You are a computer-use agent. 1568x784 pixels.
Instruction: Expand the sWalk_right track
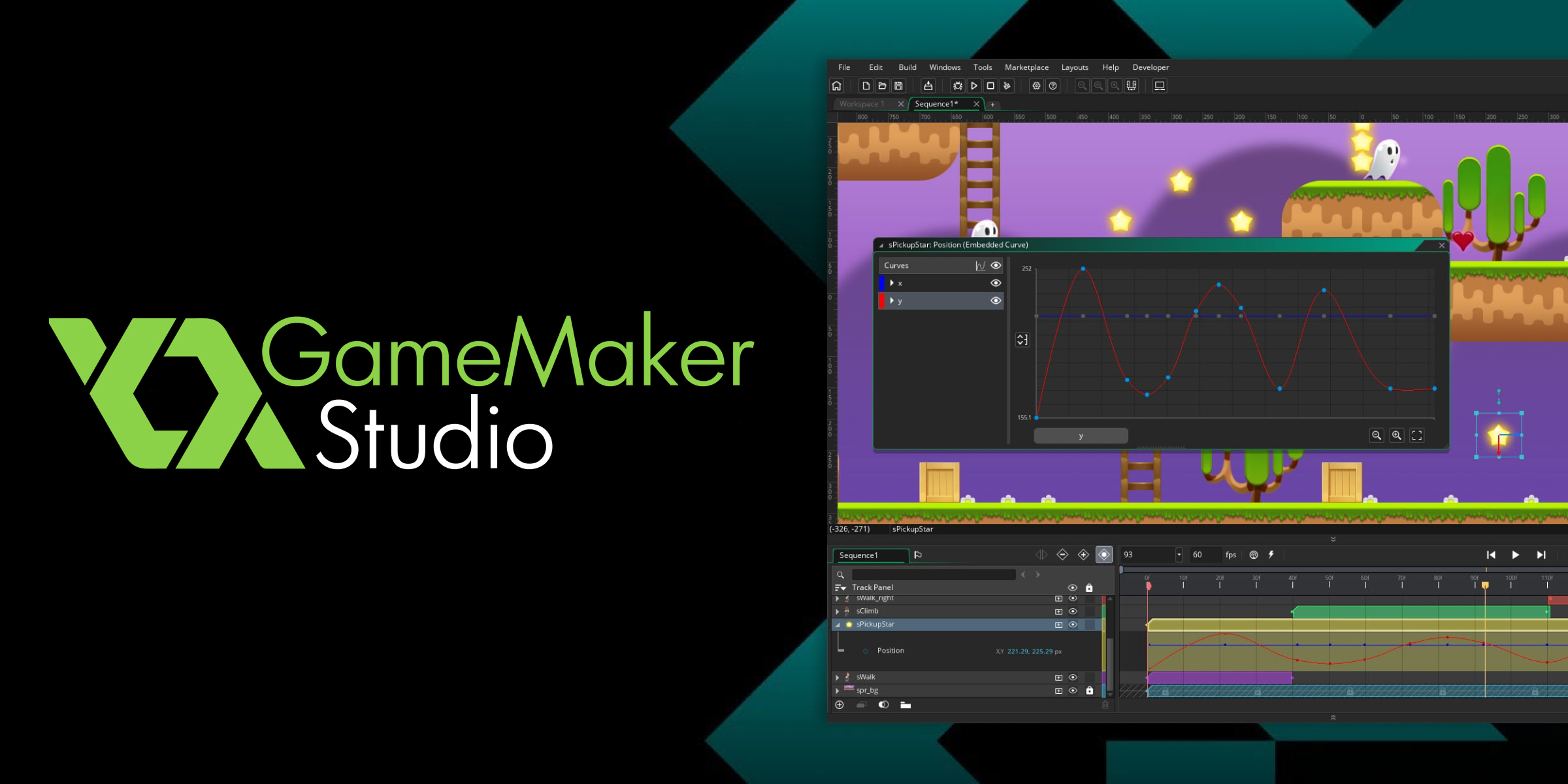[x=837, y=598]
